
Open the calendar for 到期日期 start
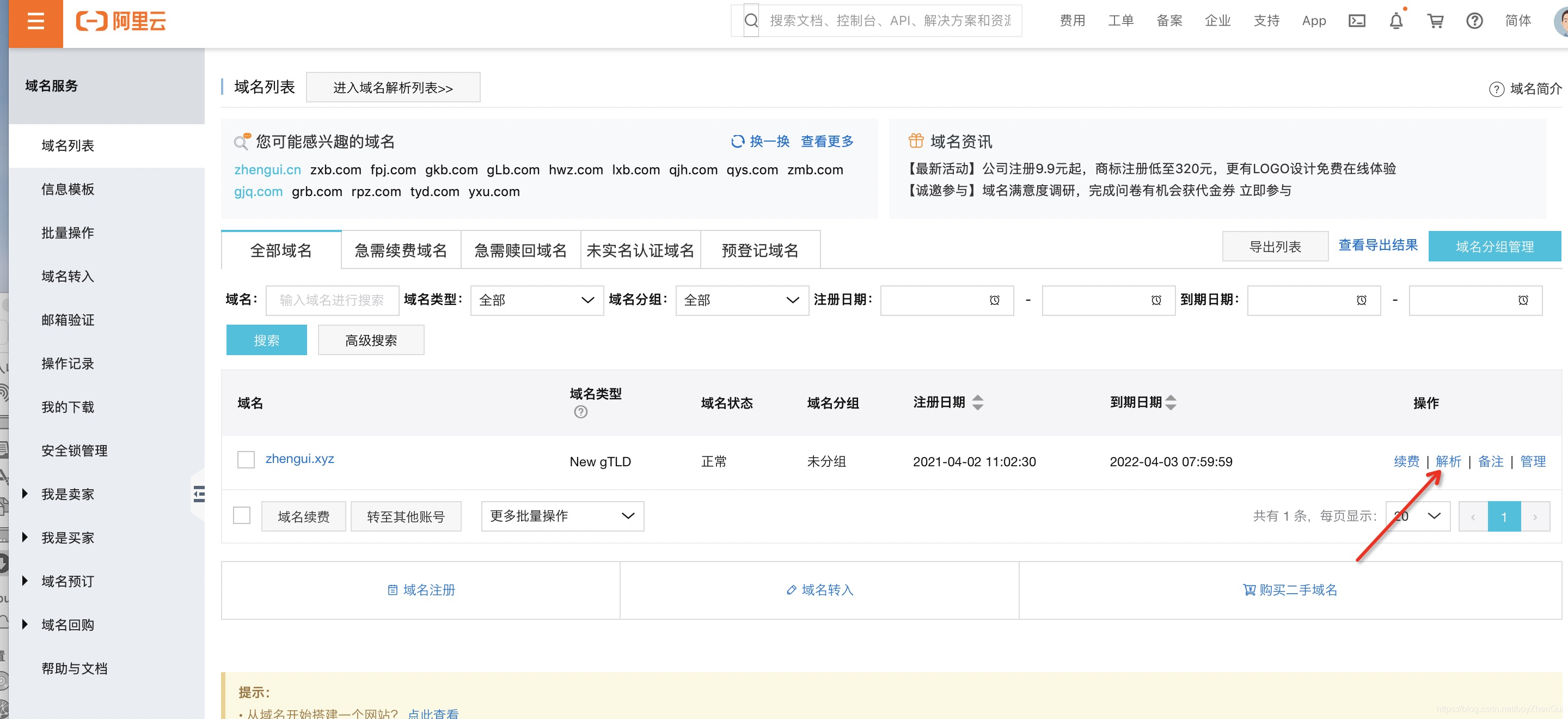point(1362,300)
